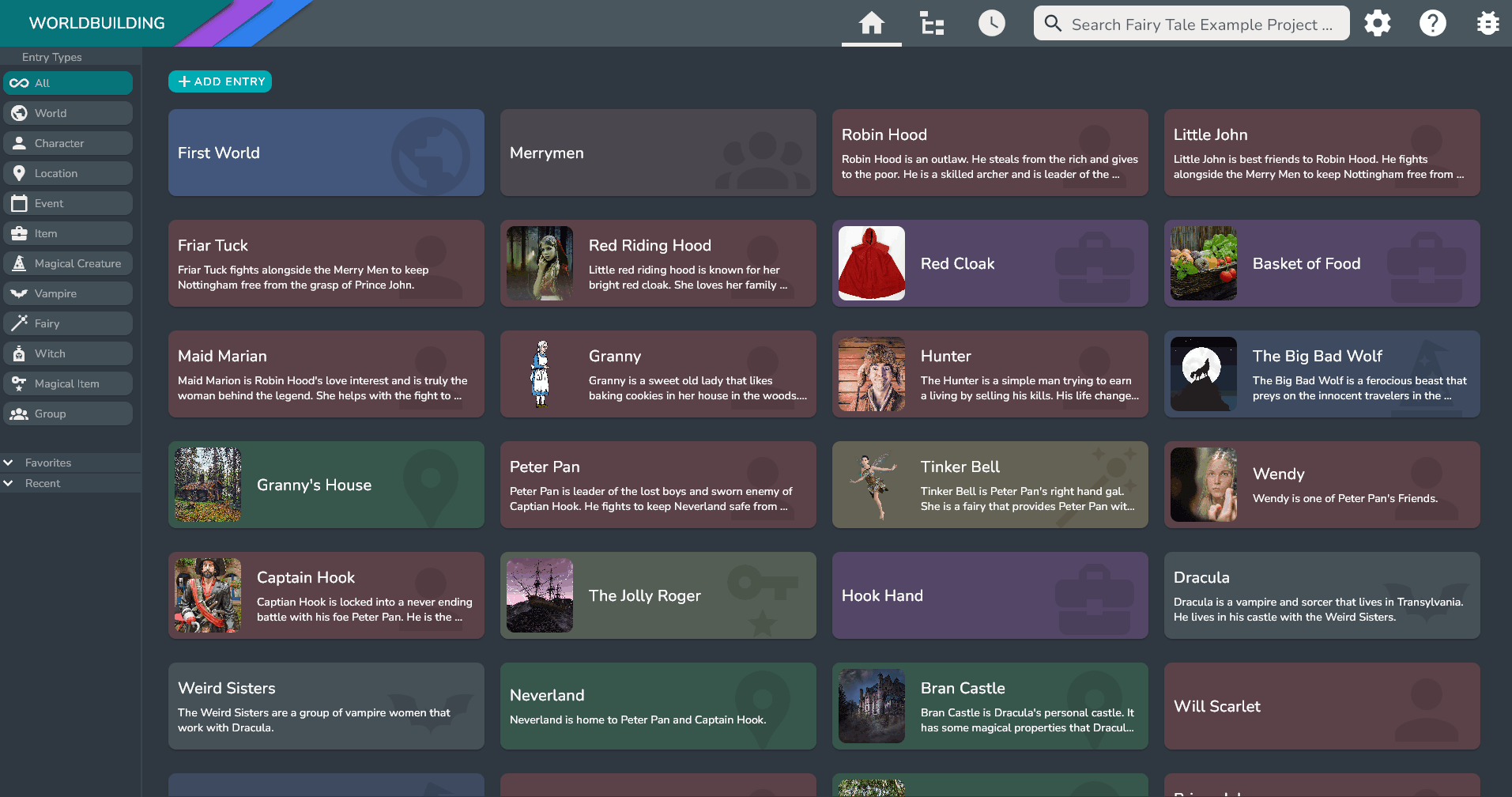Click the Group people icon in sidebar
Screen dimensions: 1512x797
(x=19, y=414)
